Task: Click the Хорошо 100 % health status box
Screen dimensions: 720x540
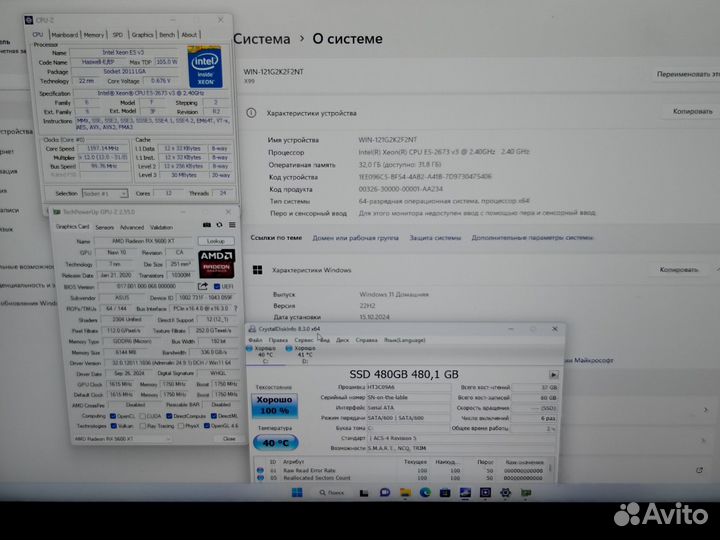Action: (x=275, y=406)
